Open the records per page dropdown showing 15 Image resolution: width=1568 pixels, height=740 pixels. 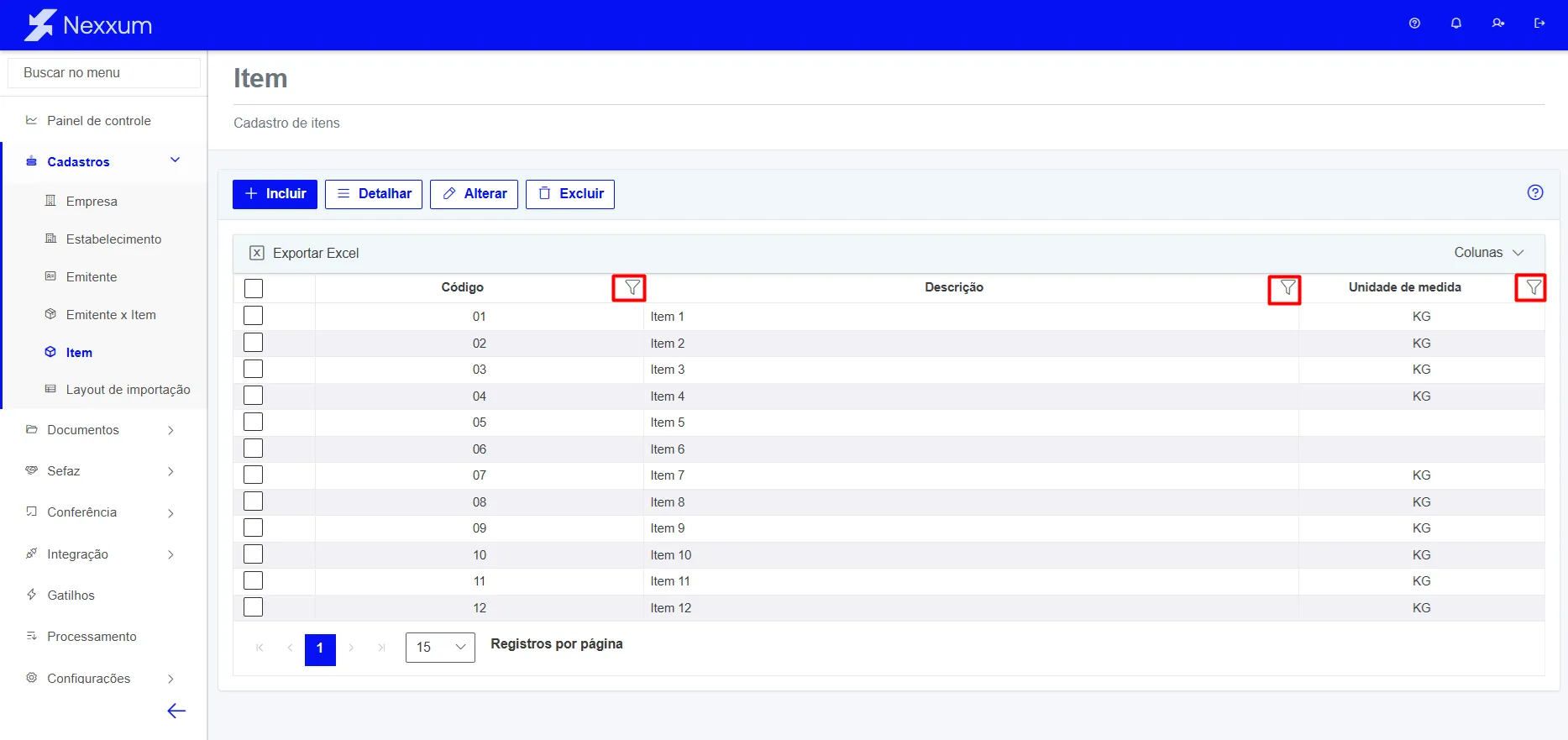(x=440, y=647)
